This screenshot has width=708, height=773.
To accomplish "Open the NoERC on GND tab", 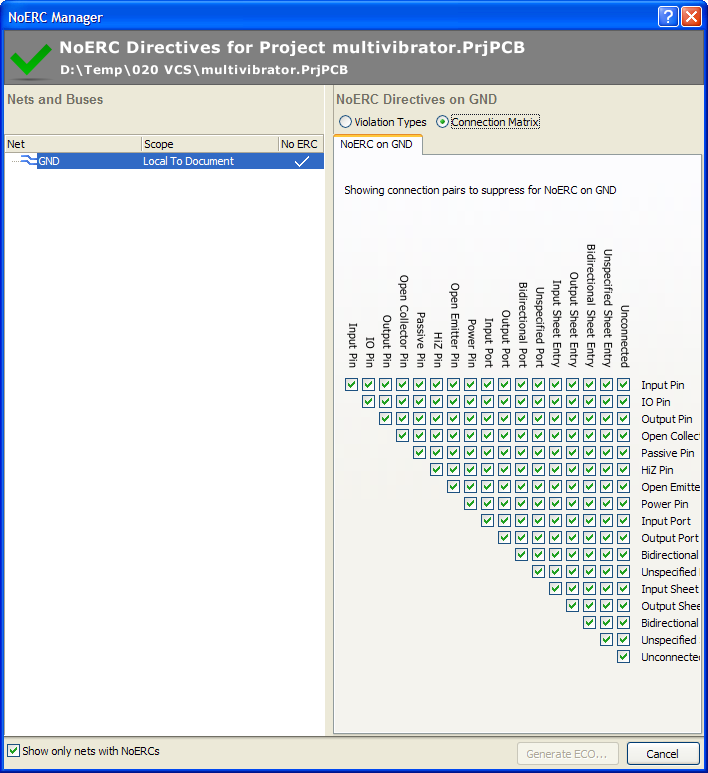I will 377,144.
